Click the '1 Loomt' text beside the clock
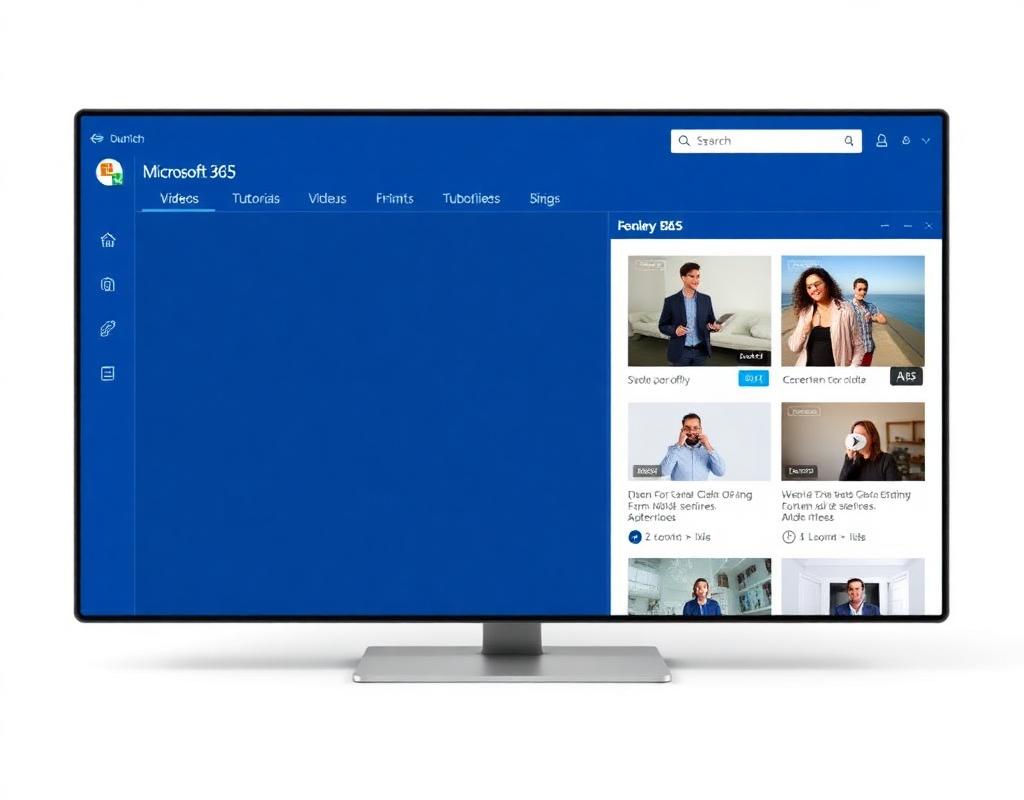Image resolution: width=1024 pixels, height=800 pixels. click(833, 537)
